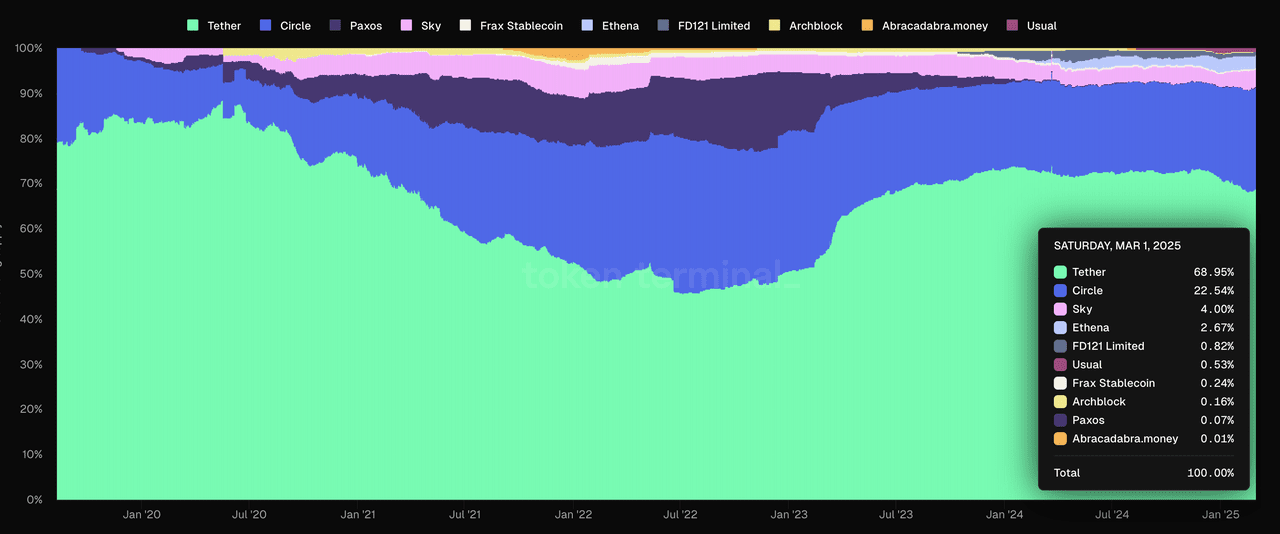This screenshot has width=1280, height=534.
Task: Click the 40% y-axis label
Action: pos(31,319)
